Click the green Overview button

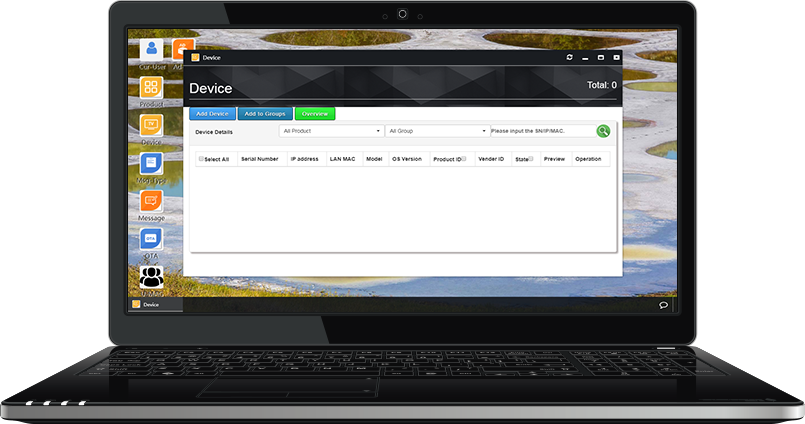(x=315, y=114)
